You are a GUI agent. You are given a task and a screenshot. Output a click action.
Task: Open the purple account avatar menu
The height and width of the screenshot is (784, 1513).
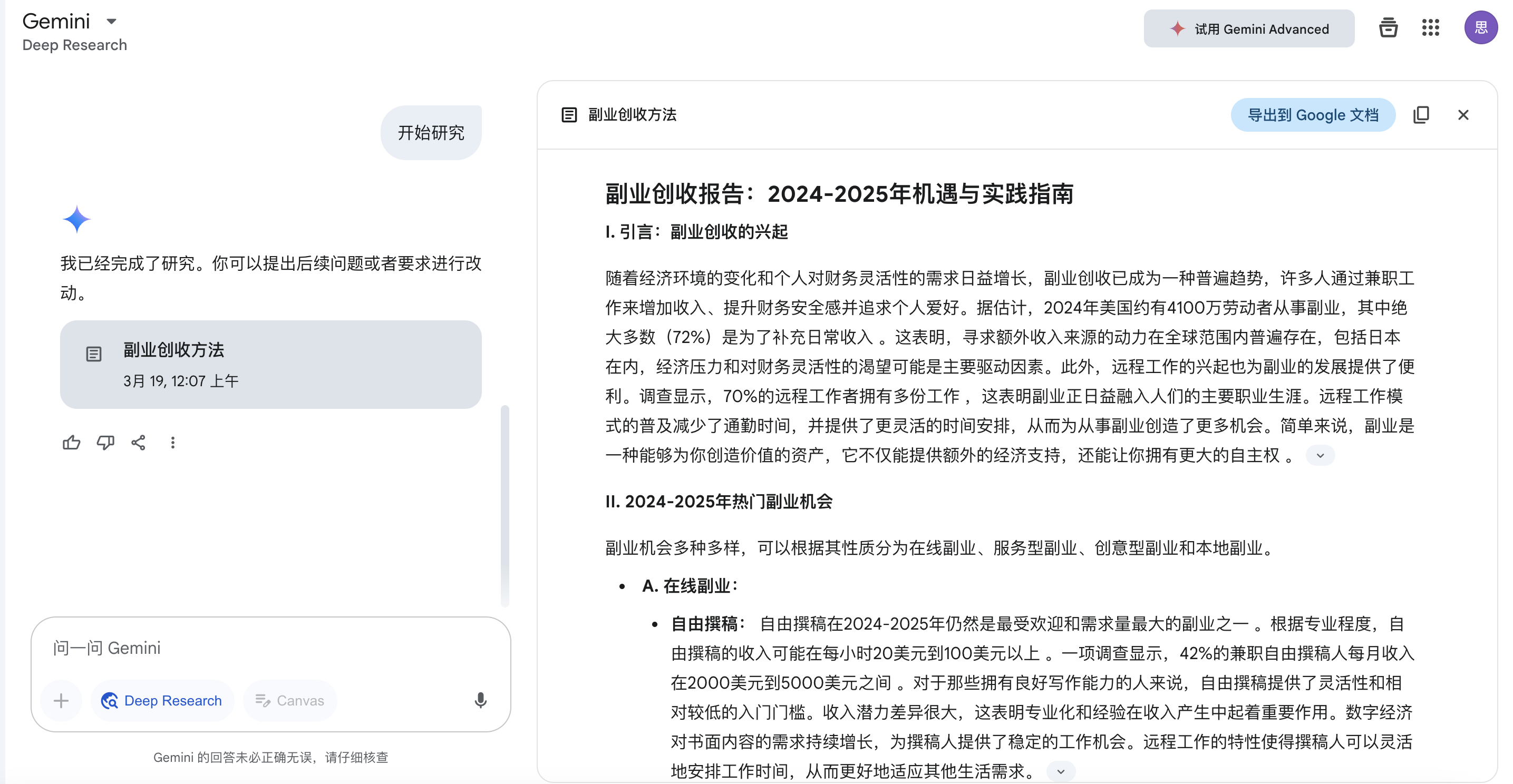(1480, 27)
